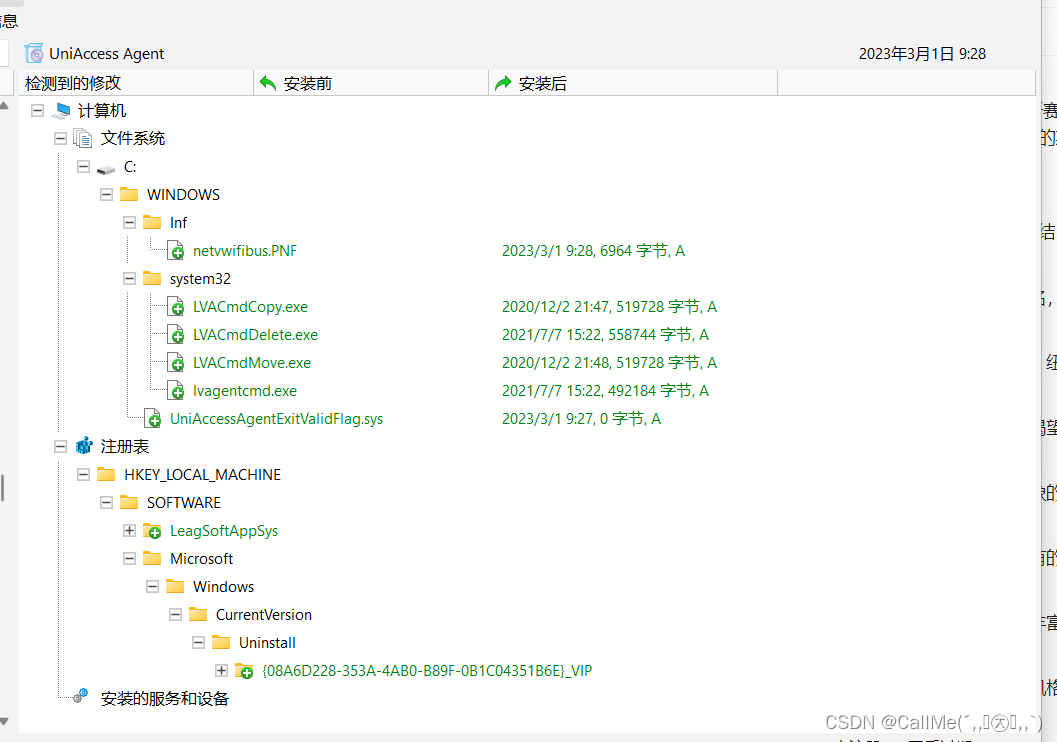The height and width of the screenshot is (742, 1057).
Task: Click the added-file icon for netvwifibus.PNF
Action: click(x=175, y=251)
